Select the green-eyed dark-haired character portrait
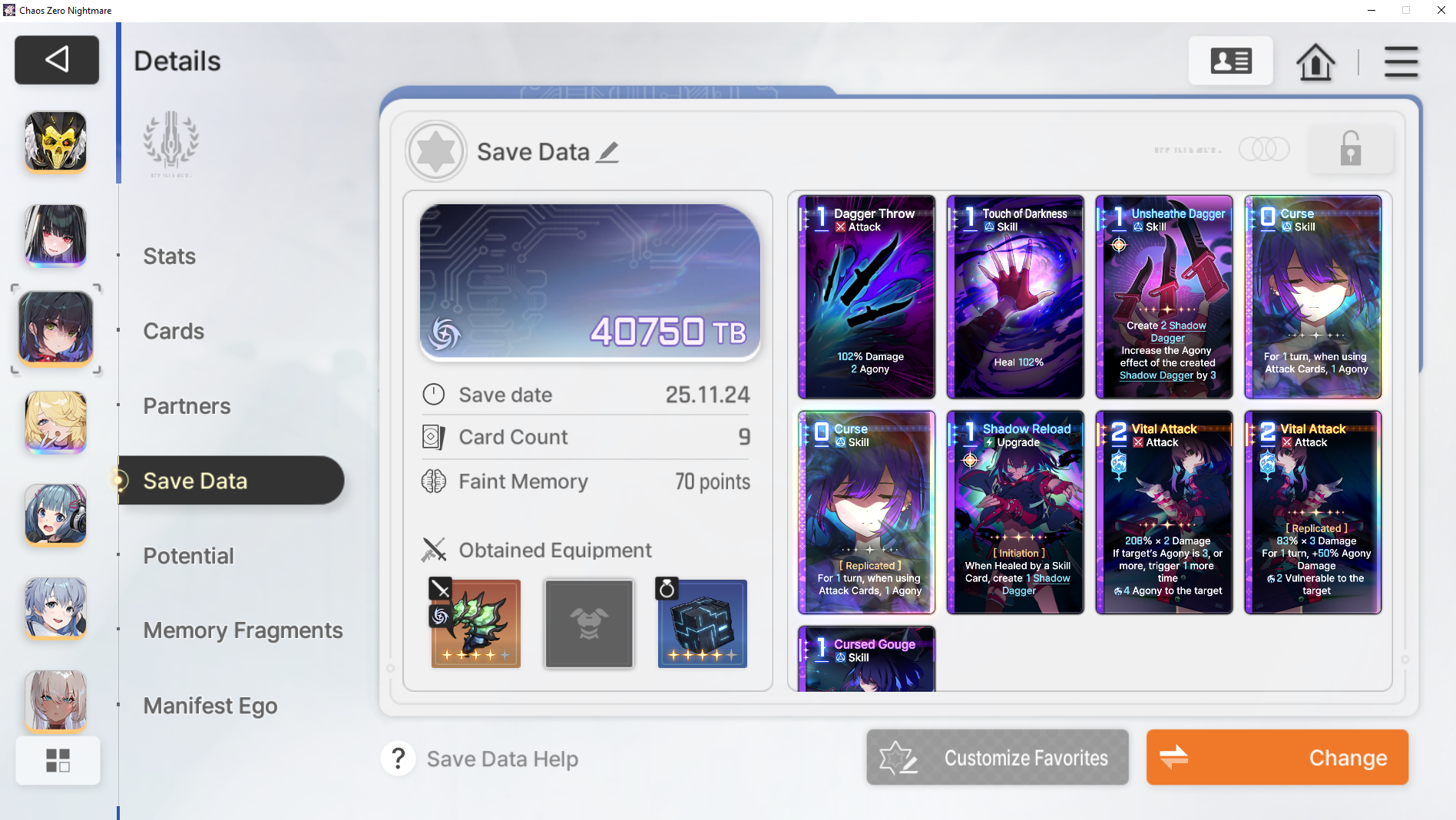The width and height of the screenshot is (1456, 820). pyautogui.click(x=55, y=328)
